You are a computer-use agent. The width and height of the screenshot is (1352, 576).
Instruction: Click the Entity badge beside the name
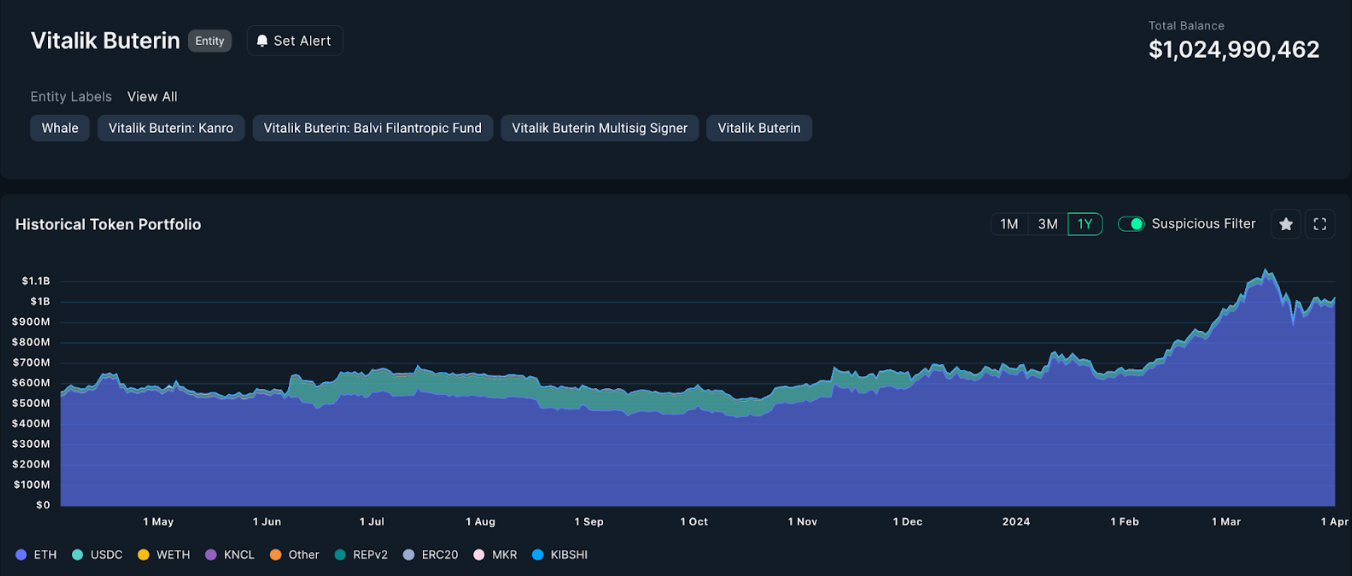[x=210, y=41]
